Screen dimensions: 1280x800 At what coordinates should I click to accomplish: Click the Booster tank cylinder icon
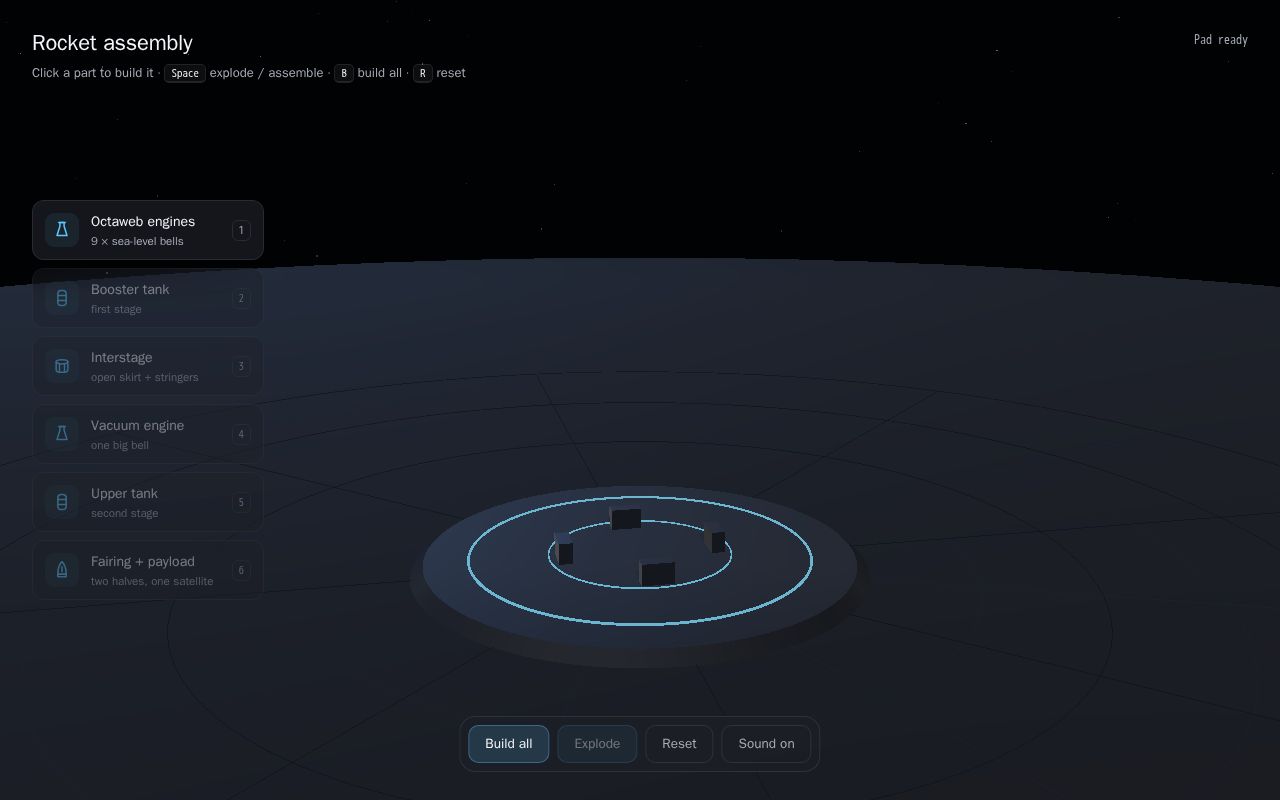(x=61, y=298)
